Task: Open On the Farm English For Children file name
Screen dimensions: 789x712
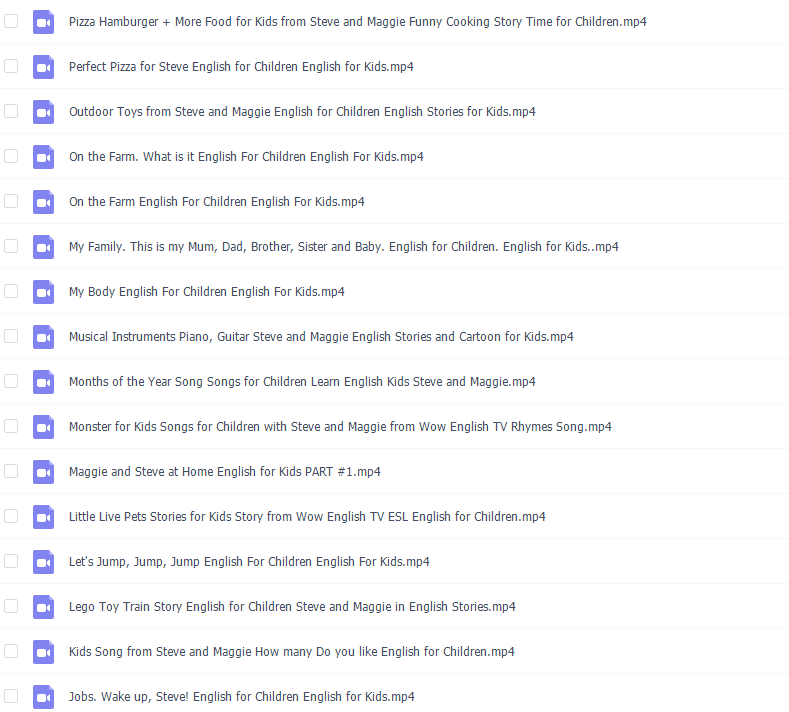Action: (216, 202)
